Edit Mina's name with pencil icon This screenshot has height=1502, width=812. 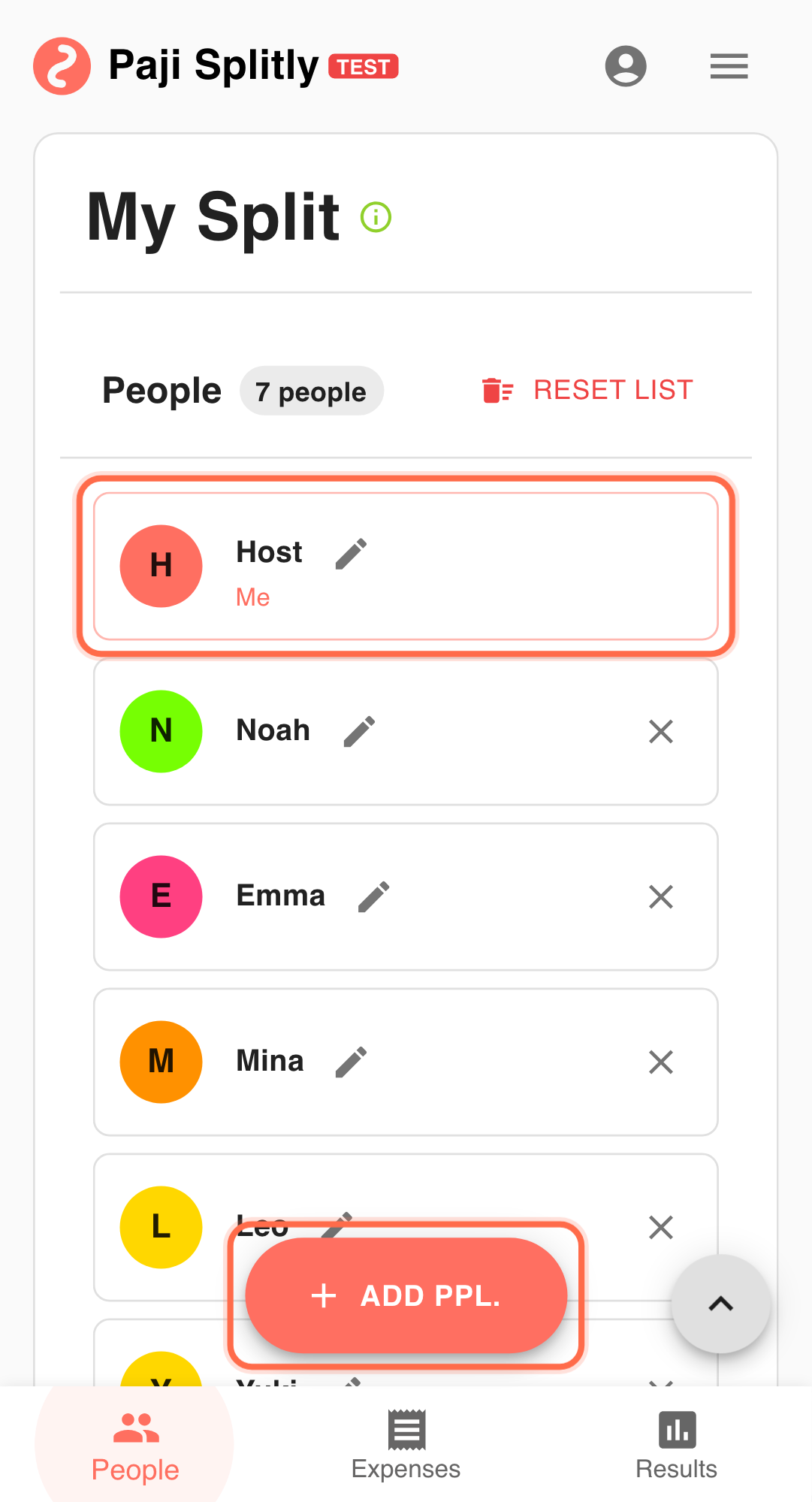point(351,1062)
